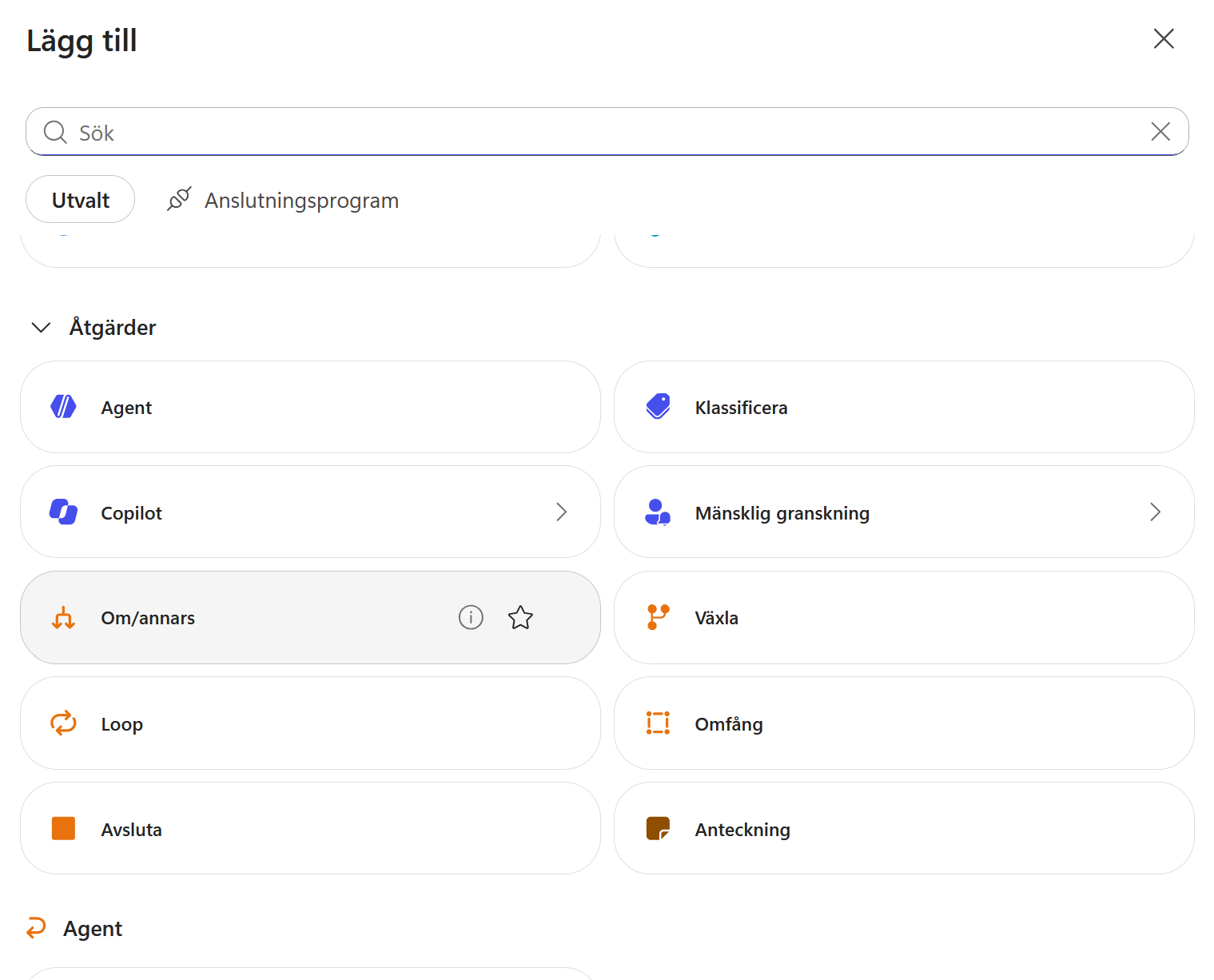Click the Om/annars branch icon

pos(63,617)
